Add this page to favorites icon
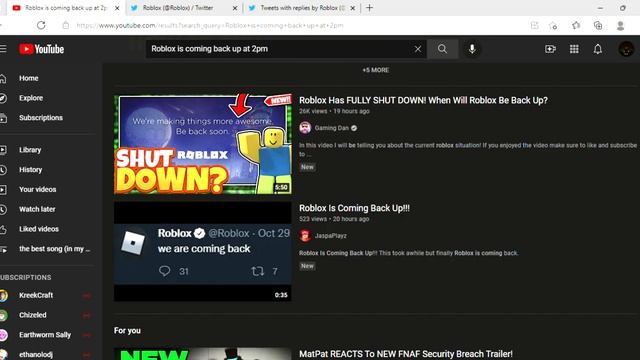This screenshot has width=640, height=360. coord(553,25)
